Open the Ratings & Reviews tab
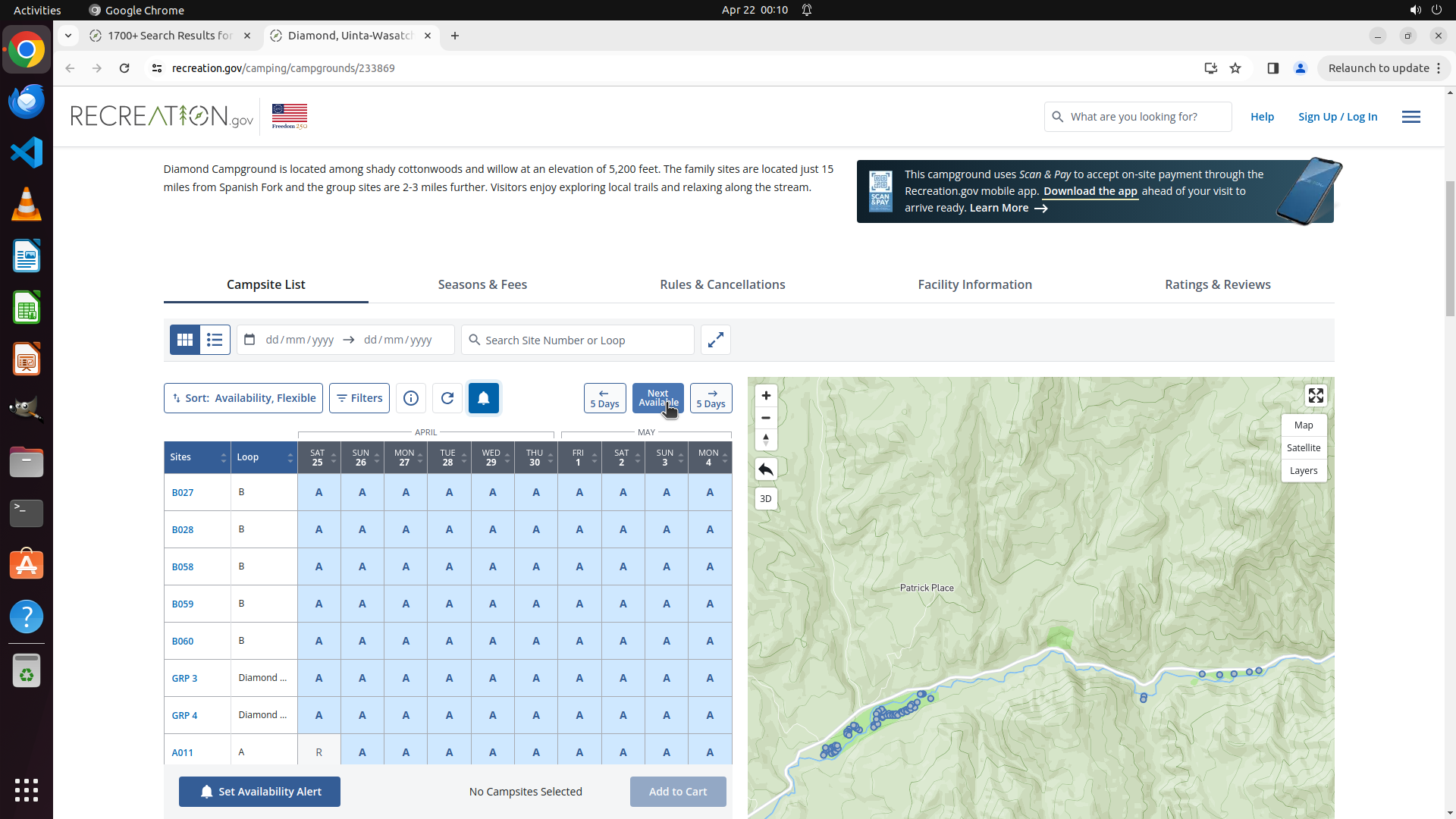This screenshot has height=819, width=1456. tap(1217, 284)
